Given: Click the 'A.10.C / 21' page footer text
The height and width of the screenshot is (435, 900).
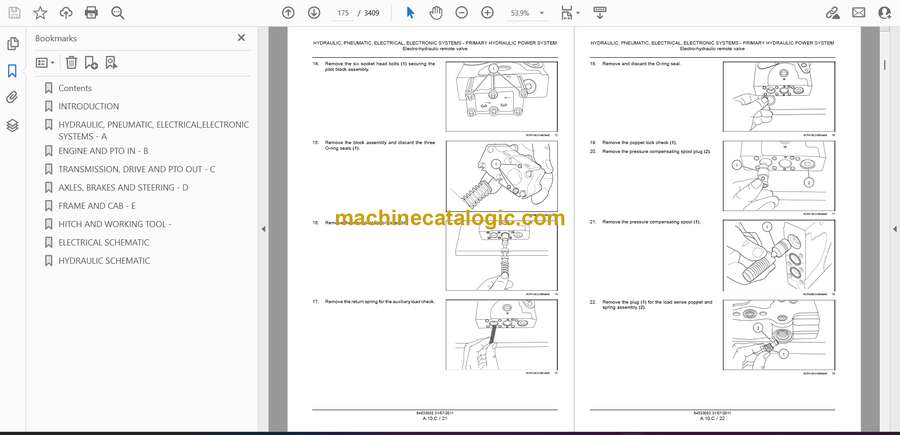Looking at the screenshot, I should tap(435, 418).
